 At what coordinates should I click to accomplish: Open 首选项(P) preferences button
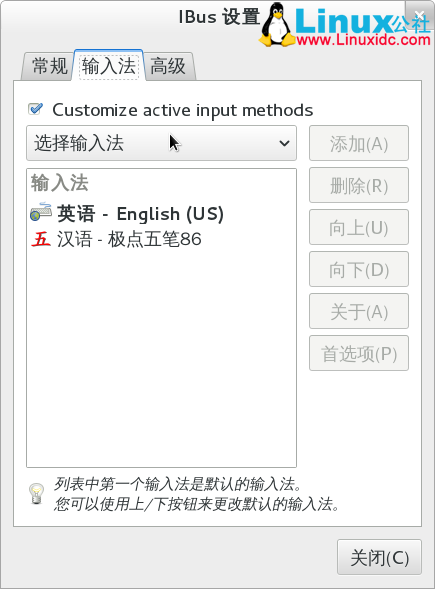(359, 353)
